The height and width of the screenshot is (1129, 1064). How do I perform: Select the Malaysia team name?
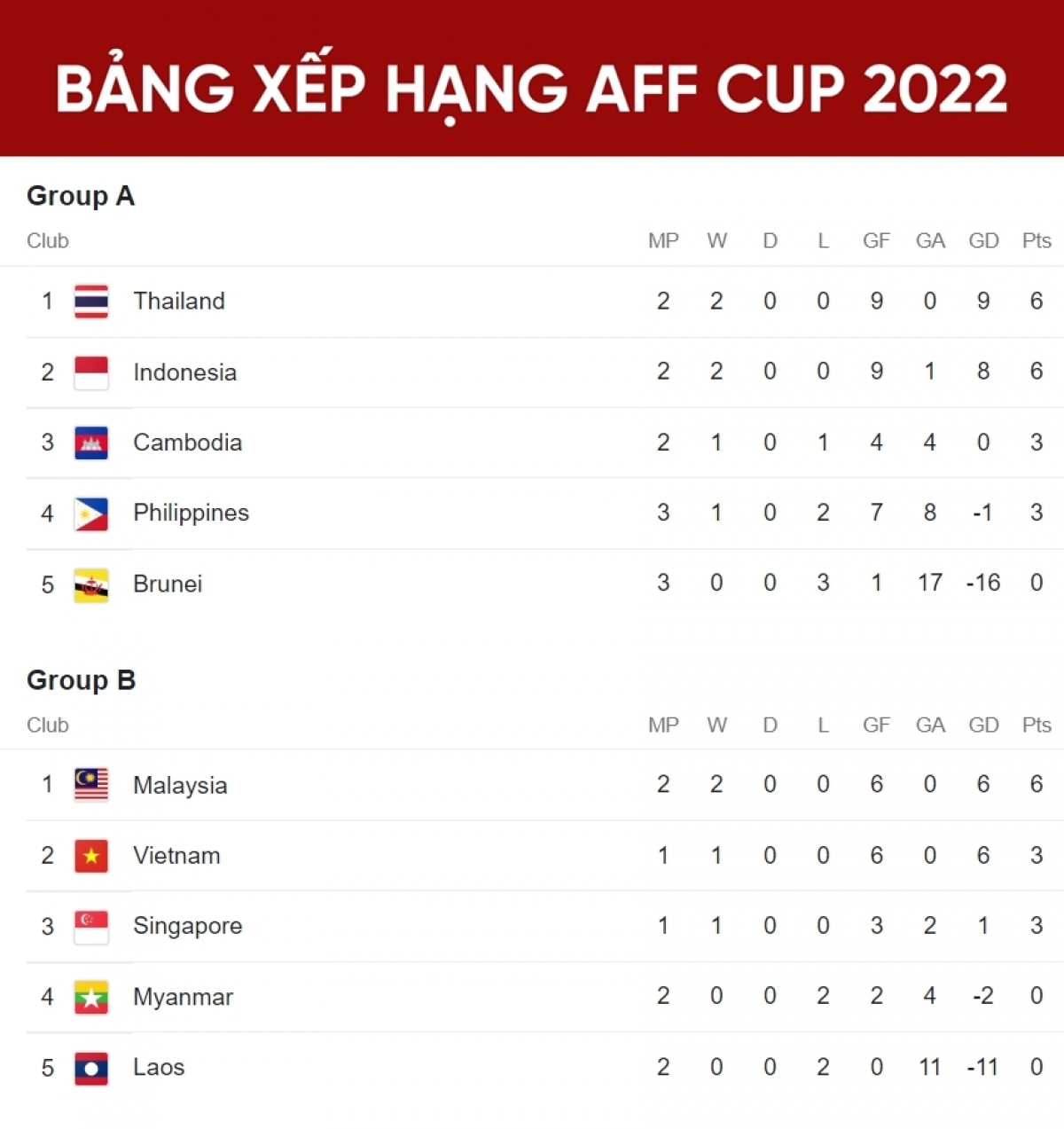click(180, 785)
